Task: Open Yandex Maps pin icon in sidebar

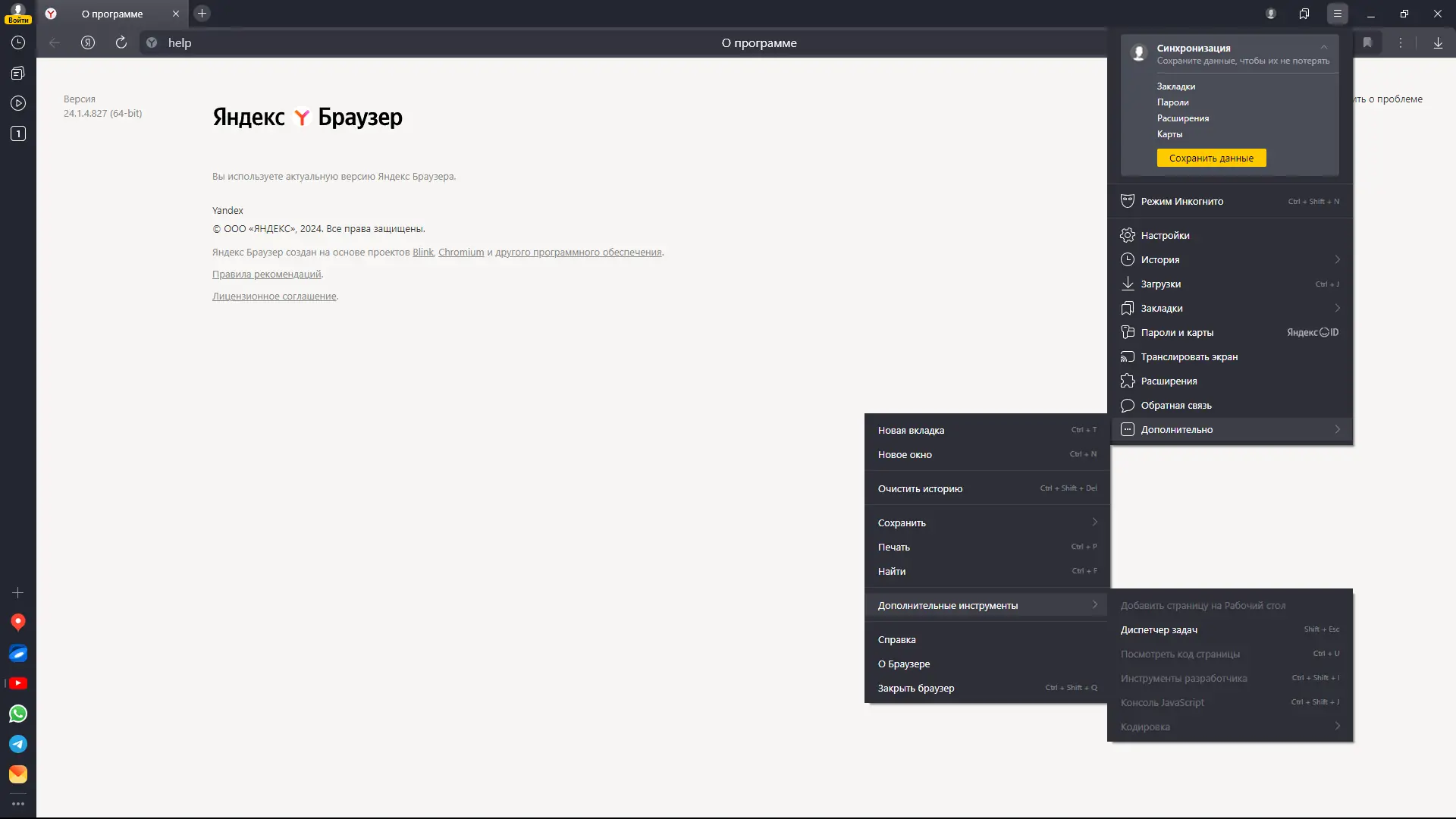Action: (x=18, y=623)
